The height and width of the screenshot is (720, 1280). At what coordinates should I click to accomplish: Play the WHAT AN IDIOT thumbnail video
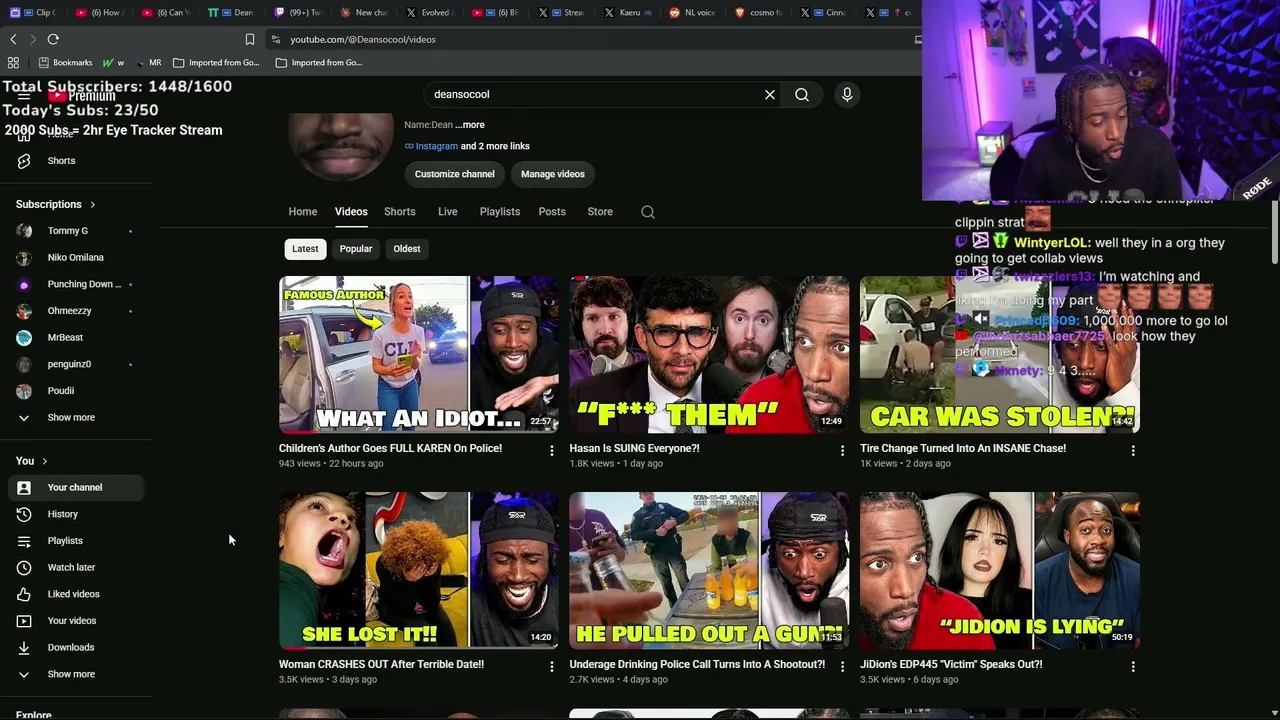click(419, 355)
